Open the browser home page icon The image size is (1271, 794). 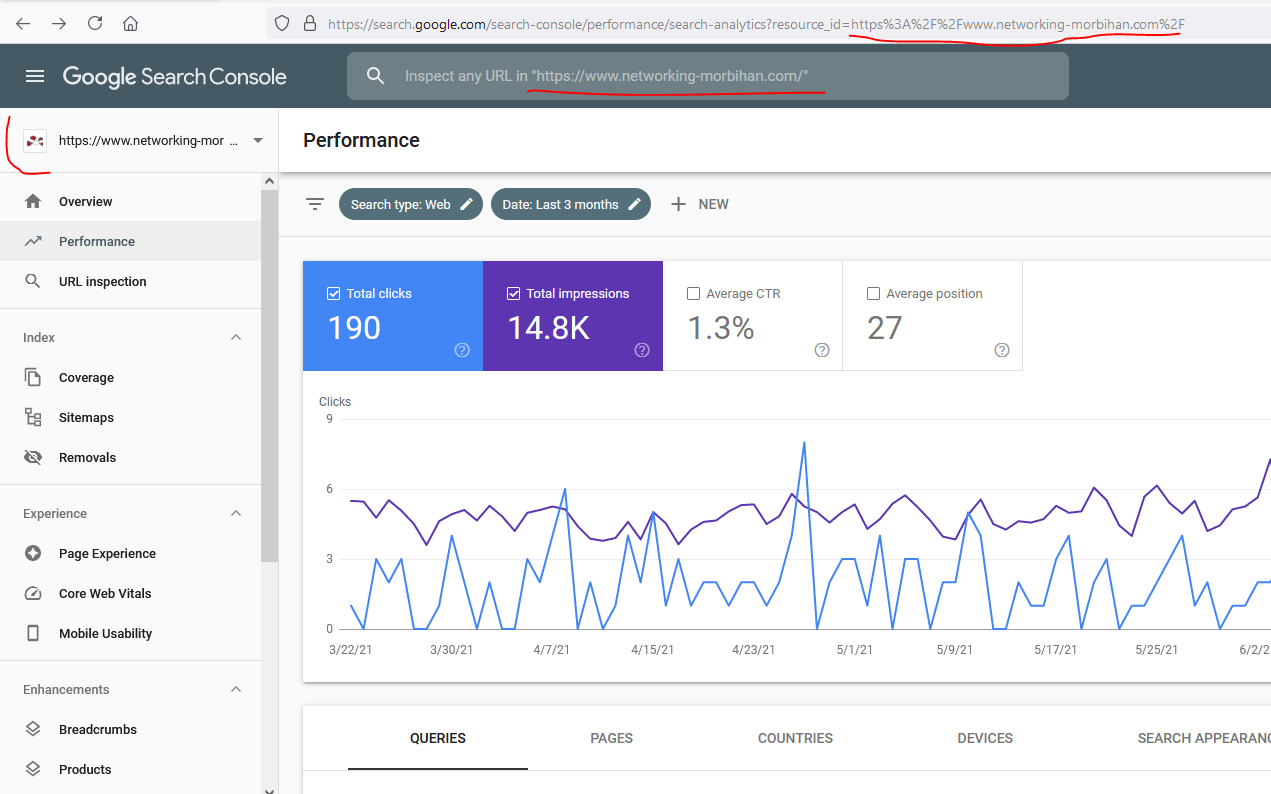(x=130, y=23)
